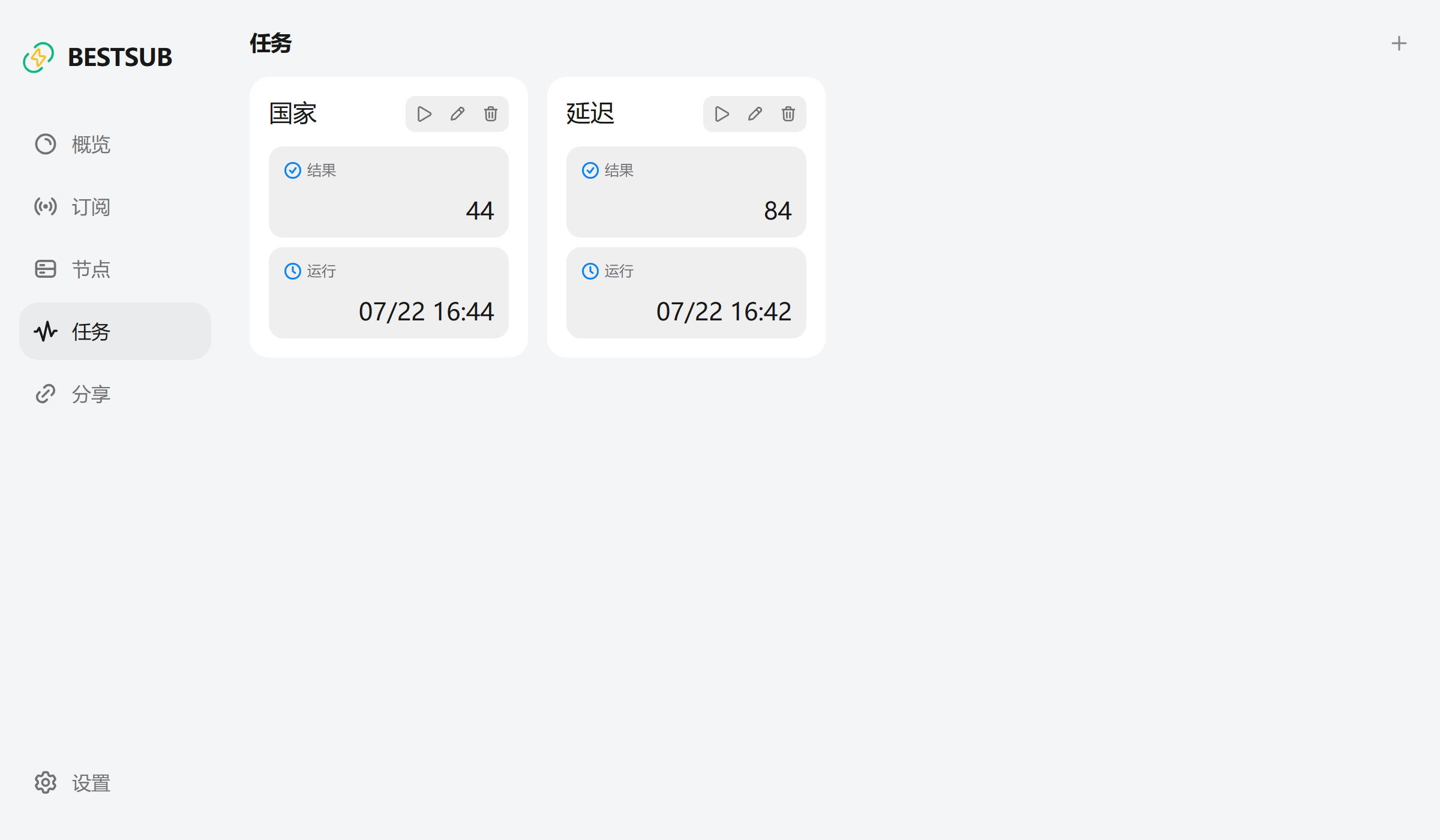
Task: Delete the 国家 task with trash icon
Action: click(x=490, y=114)
